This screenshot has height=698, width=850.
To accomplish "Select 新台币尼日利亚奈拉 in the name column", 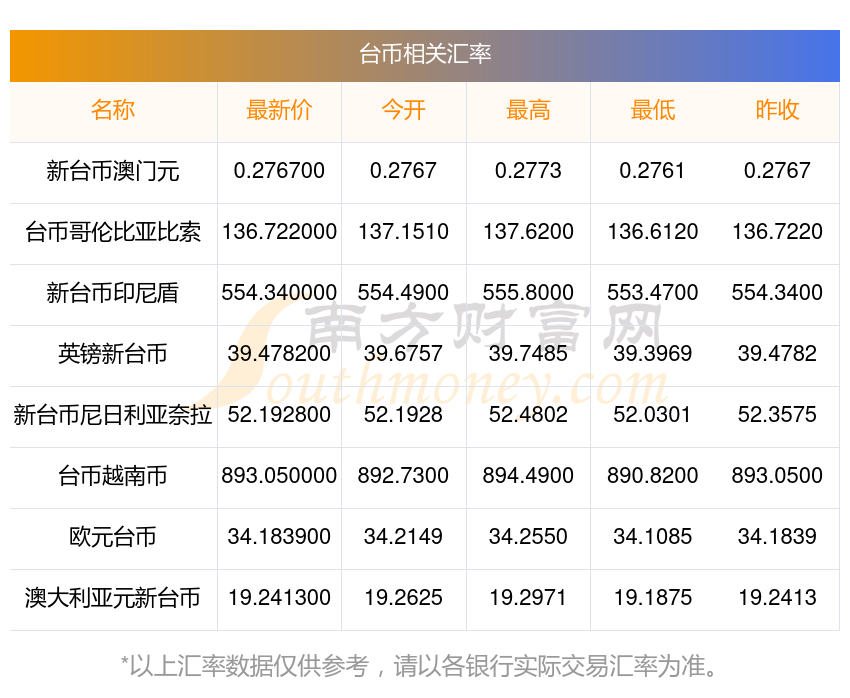I will point(113,415).
